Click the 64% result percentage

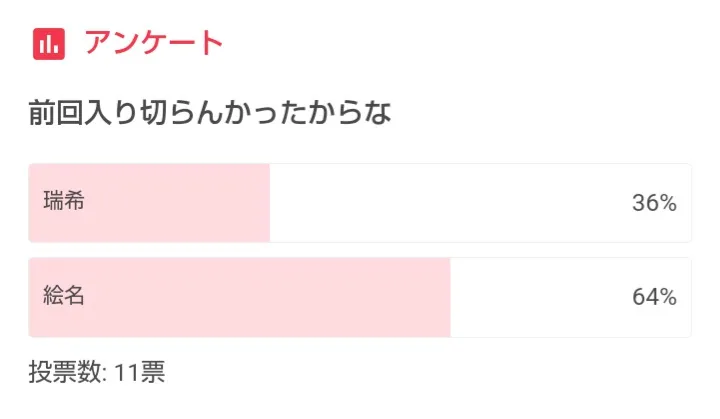pos(654,298)
